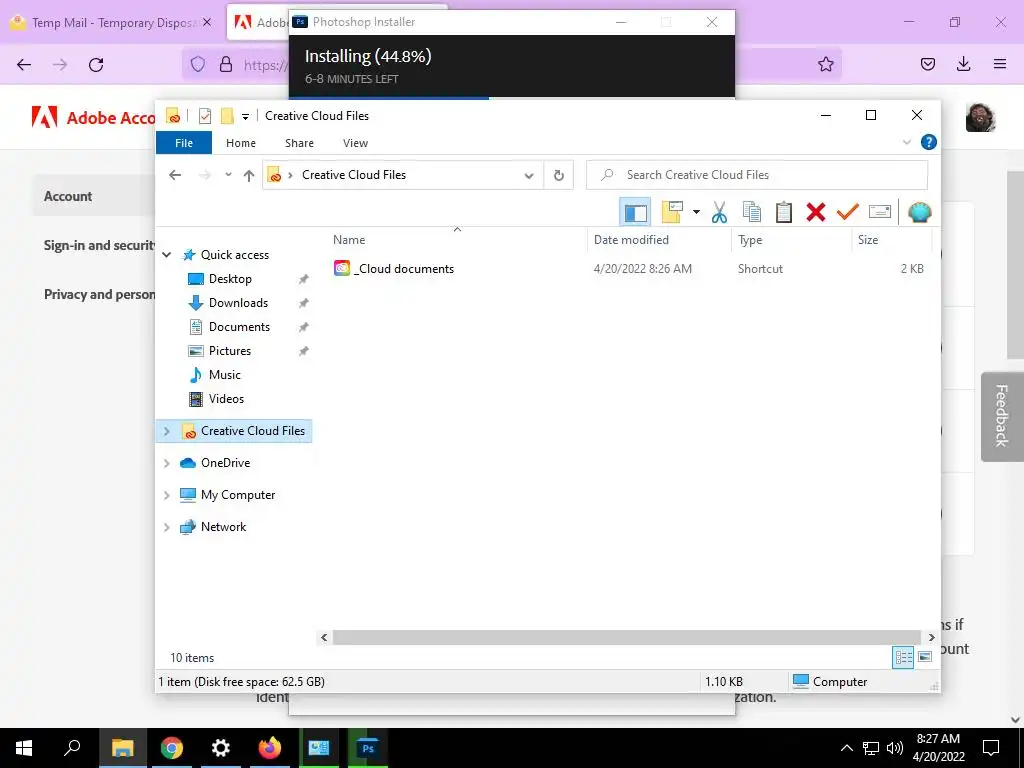
Task: Select Network in navigation pane
Action: (x=223, y=527)
